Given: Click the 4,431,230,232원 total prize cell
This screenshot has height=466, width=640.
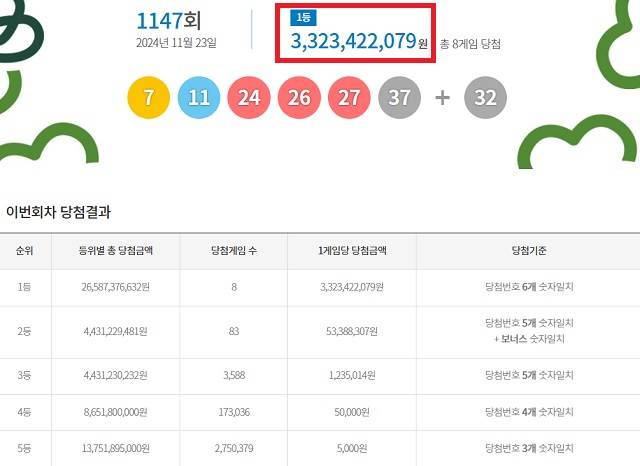Looking at the screenshot, I should [116, 375].
